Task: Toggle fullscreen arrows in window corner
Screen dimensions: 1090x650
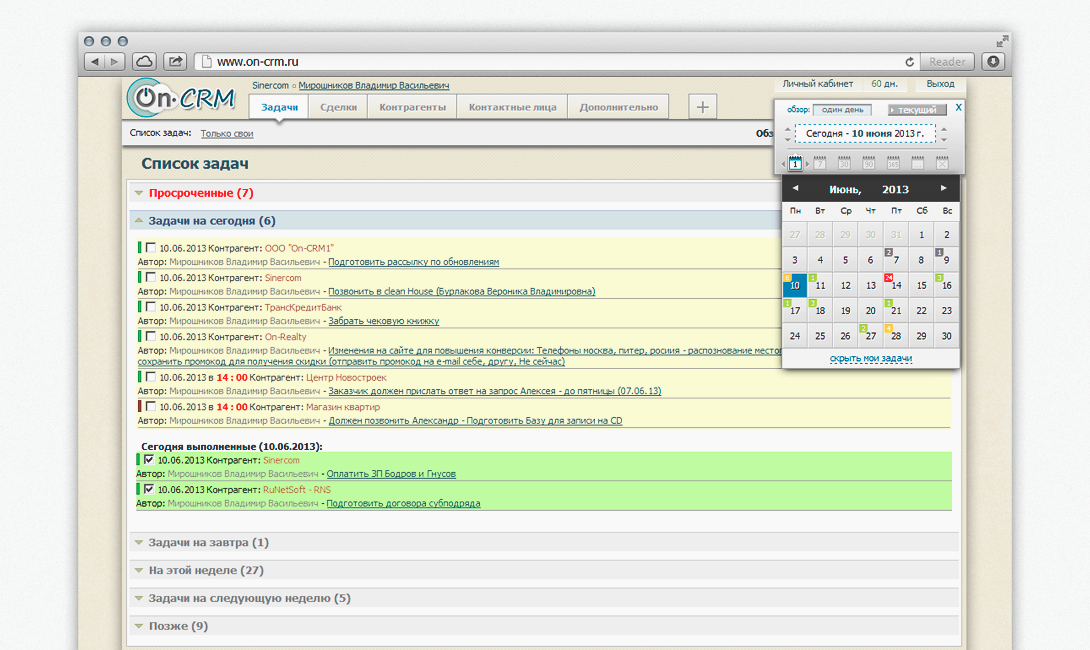Action: pyautogui.click(x=1002, y=41)
